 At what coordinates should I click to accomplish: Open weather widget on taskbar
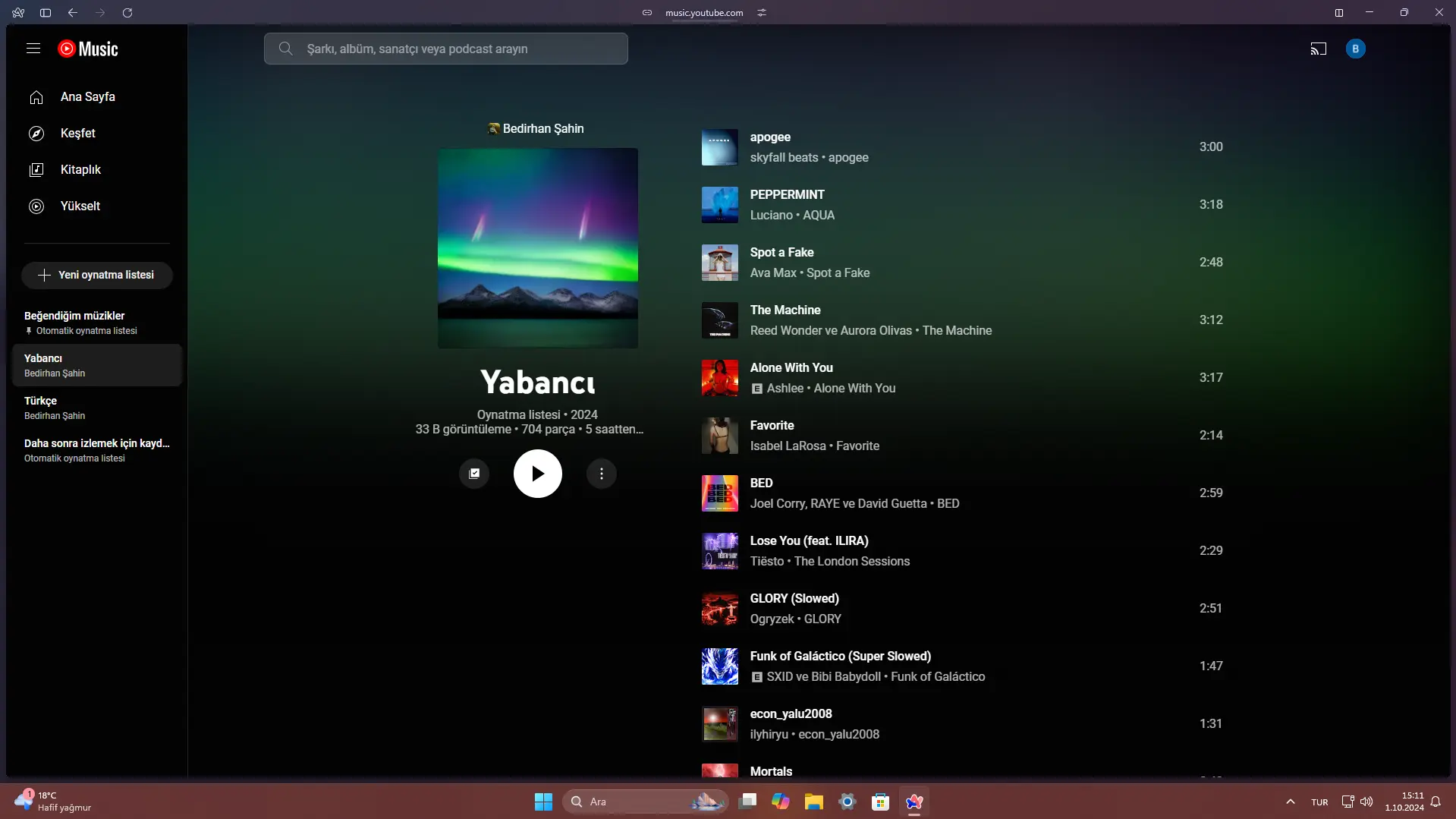53,802
